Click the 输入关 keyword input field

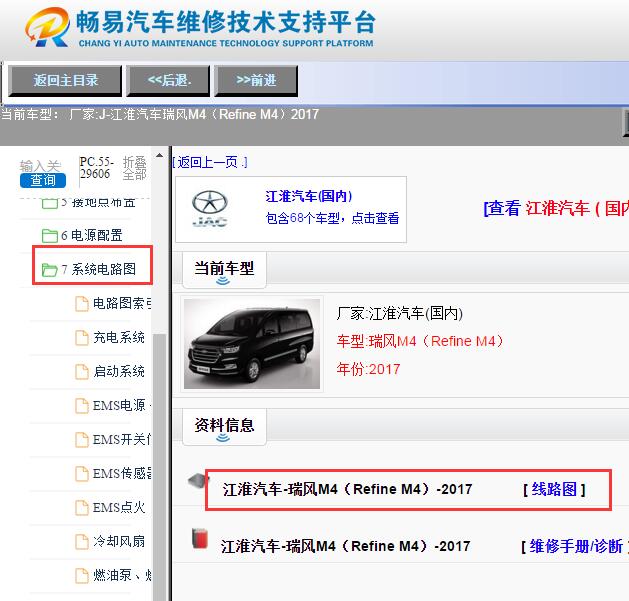pos(40,166)
